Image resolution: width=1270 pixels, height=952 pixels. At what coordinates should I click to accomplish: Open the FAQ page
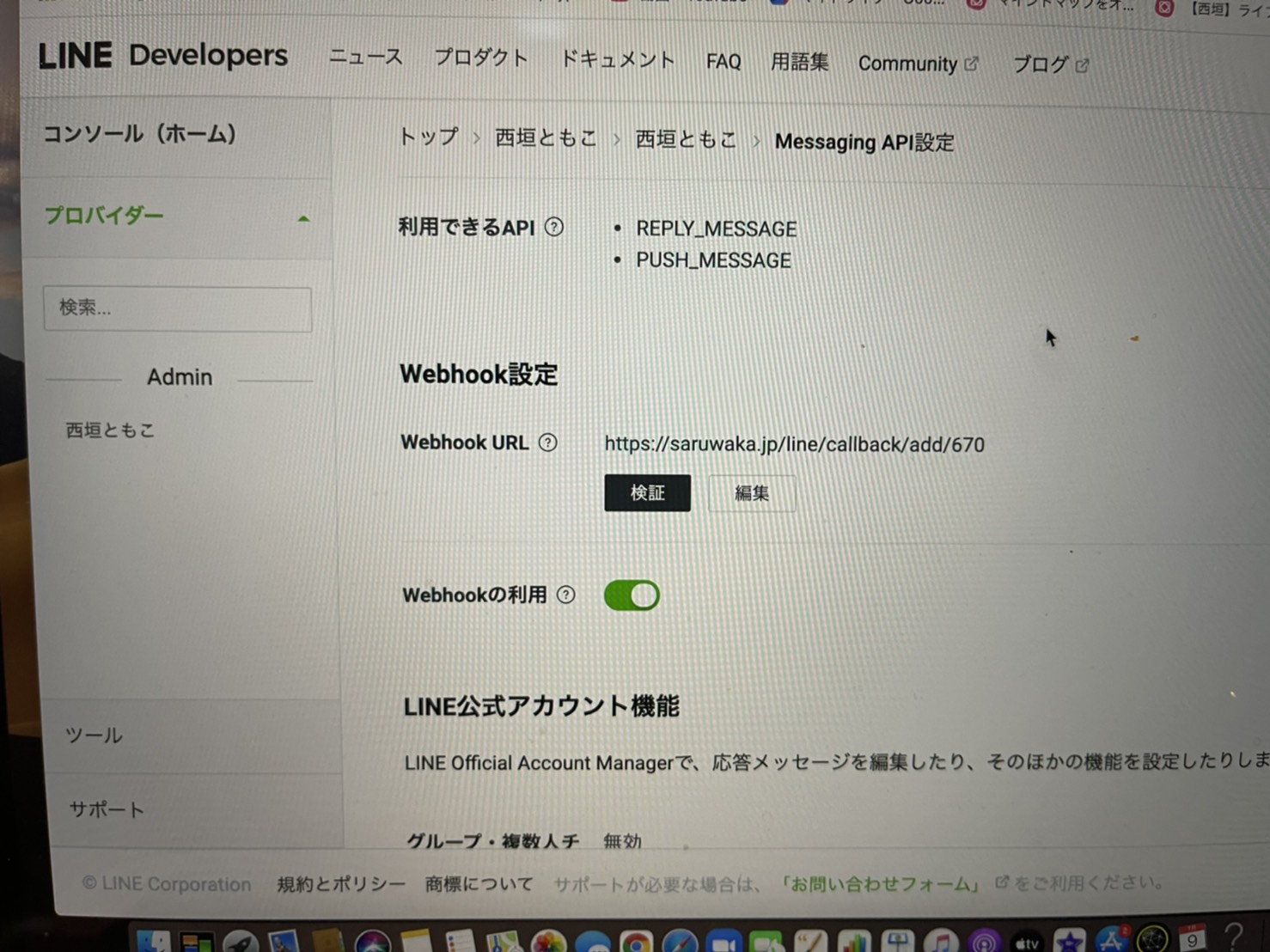click(x=724, y=62)
